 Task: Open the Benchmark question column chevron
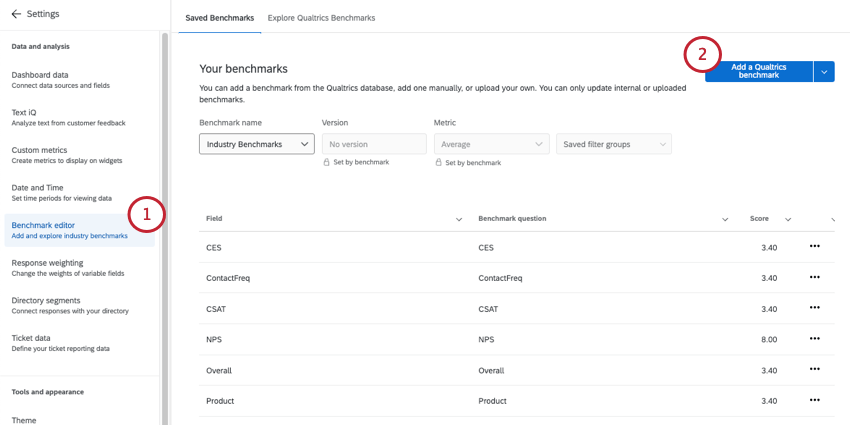pyautogui.click(x=726, y=219)
